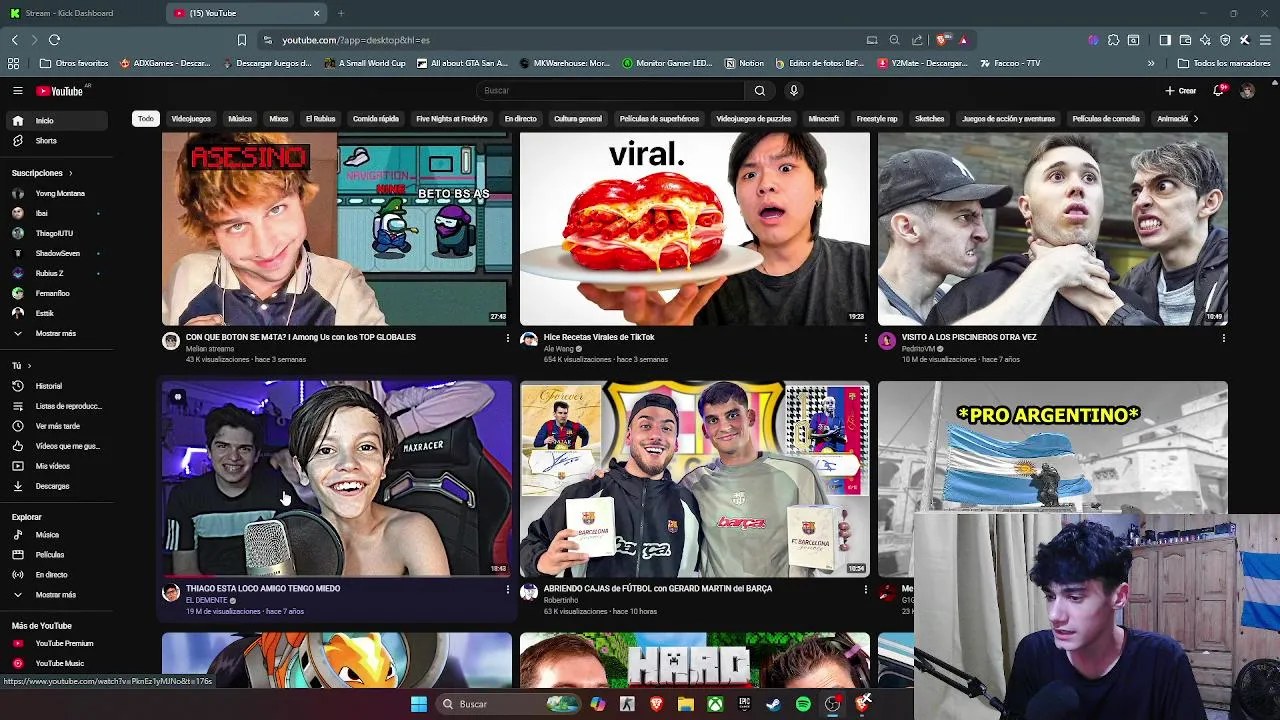Viewport: 1280px width, 720px height.
Task: Open the Tú section chevron
Action: 29,366
